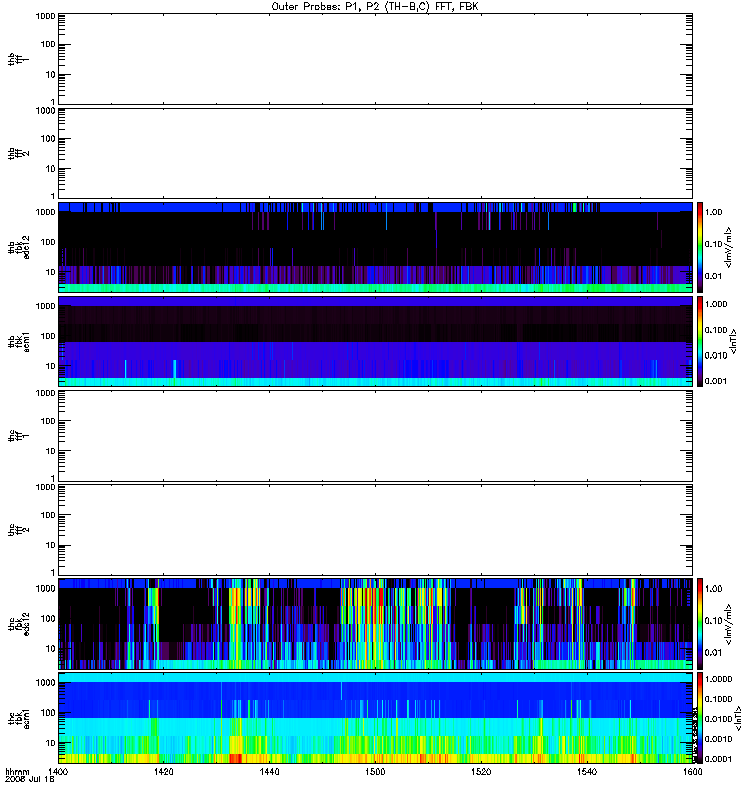Screen dimensions: 750x800
Task: Click the 1500 time axis label
Action: pyautogui.click(x=376, y=772)
